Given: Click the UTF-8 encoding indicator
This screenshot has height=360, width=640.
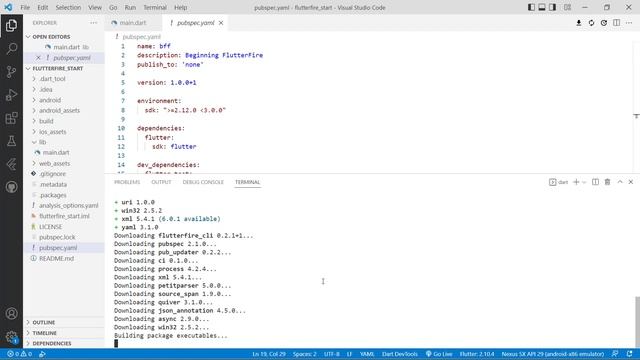Looking at the screenshot, I should [x=332, y=354].
